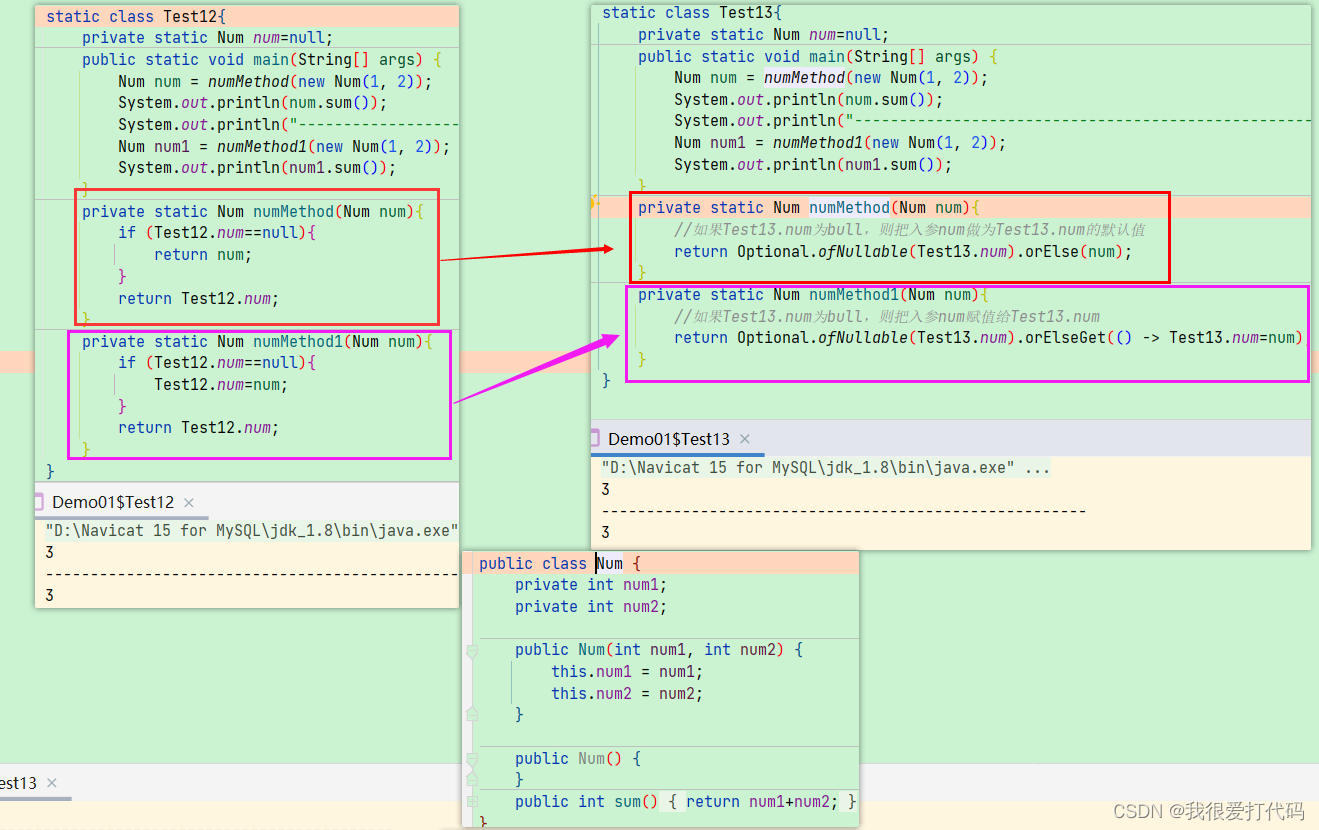Image resolution: width=1319 pixels, height=830 pixels.
Task: Click 'return num;' inside Test12 numMethod
Action: click(203, 255)
